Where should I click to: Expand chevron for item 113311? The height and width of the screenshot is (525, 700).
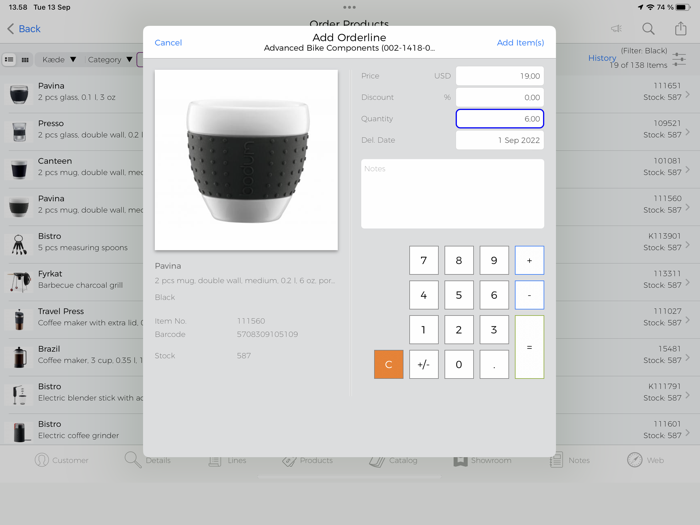[688, 282]
